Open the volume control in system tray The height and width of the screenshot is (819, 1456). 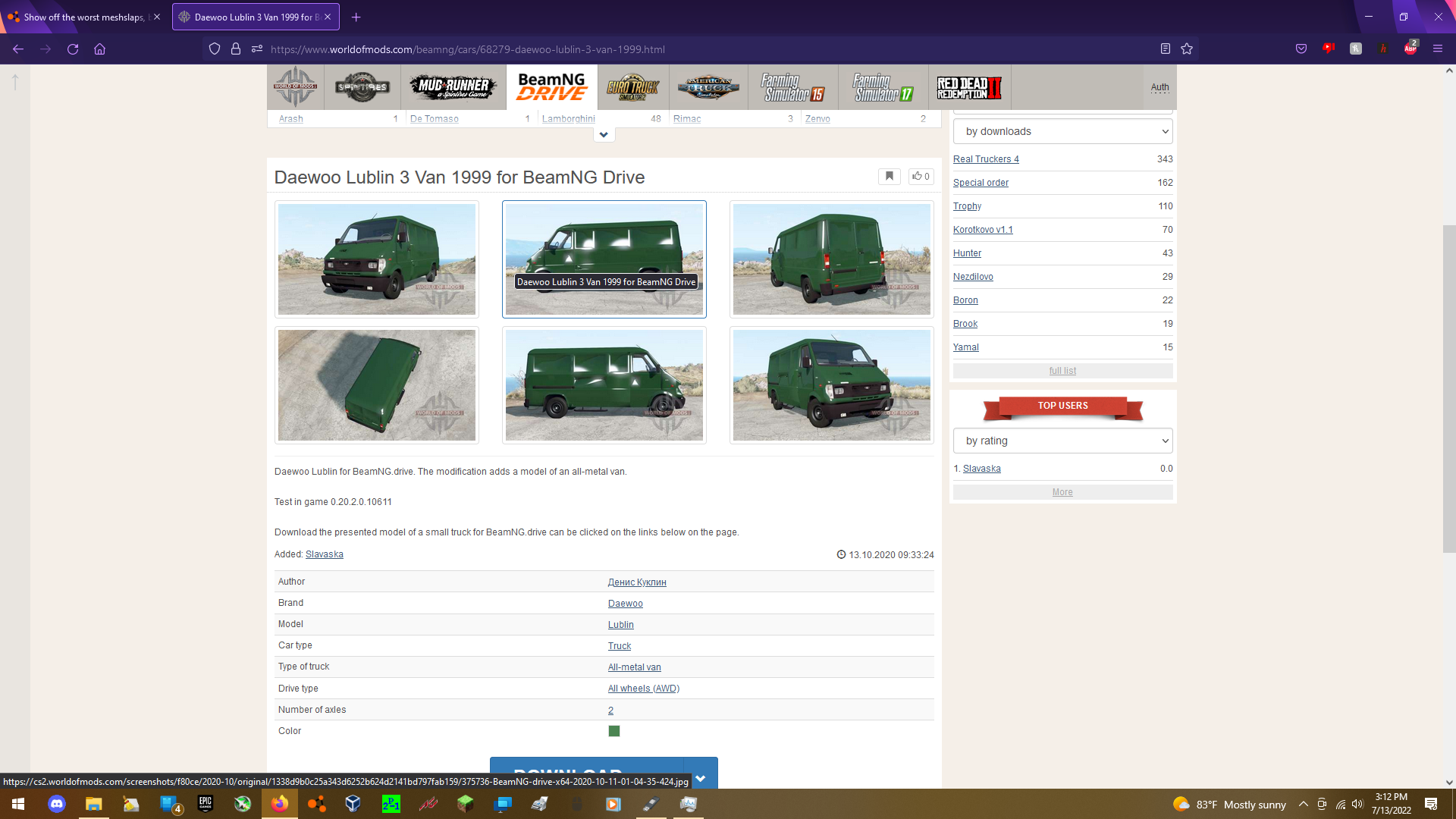coord(1358,805)
